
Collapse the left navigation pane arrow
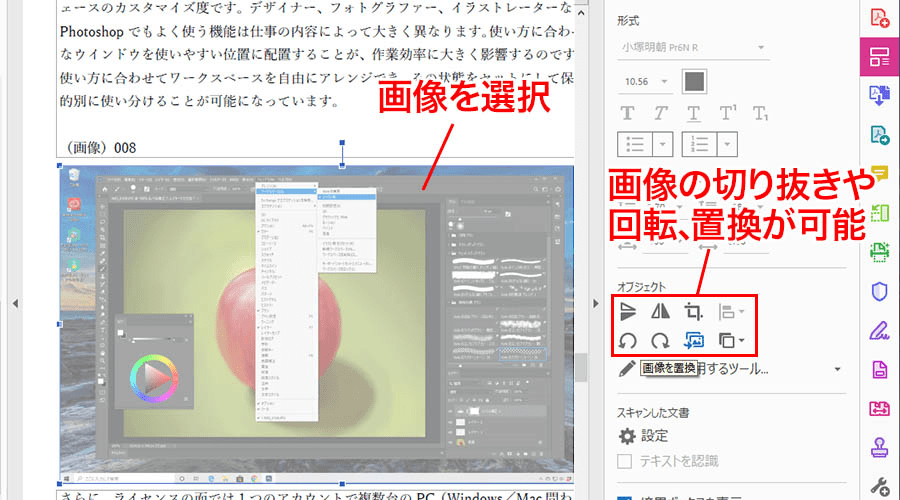(x=15, y=303)
